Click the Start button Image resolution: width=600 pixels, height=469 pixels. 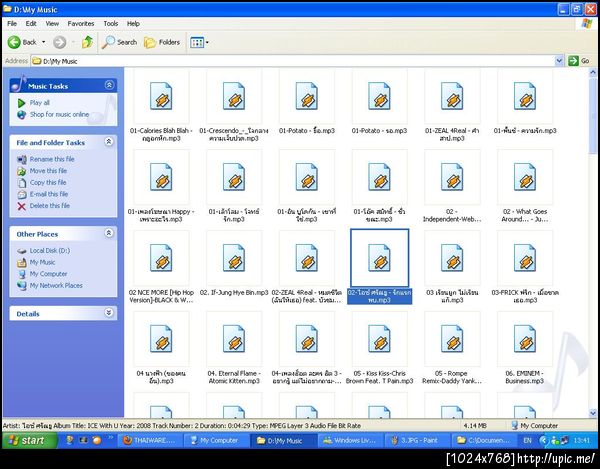pos(28,440)
